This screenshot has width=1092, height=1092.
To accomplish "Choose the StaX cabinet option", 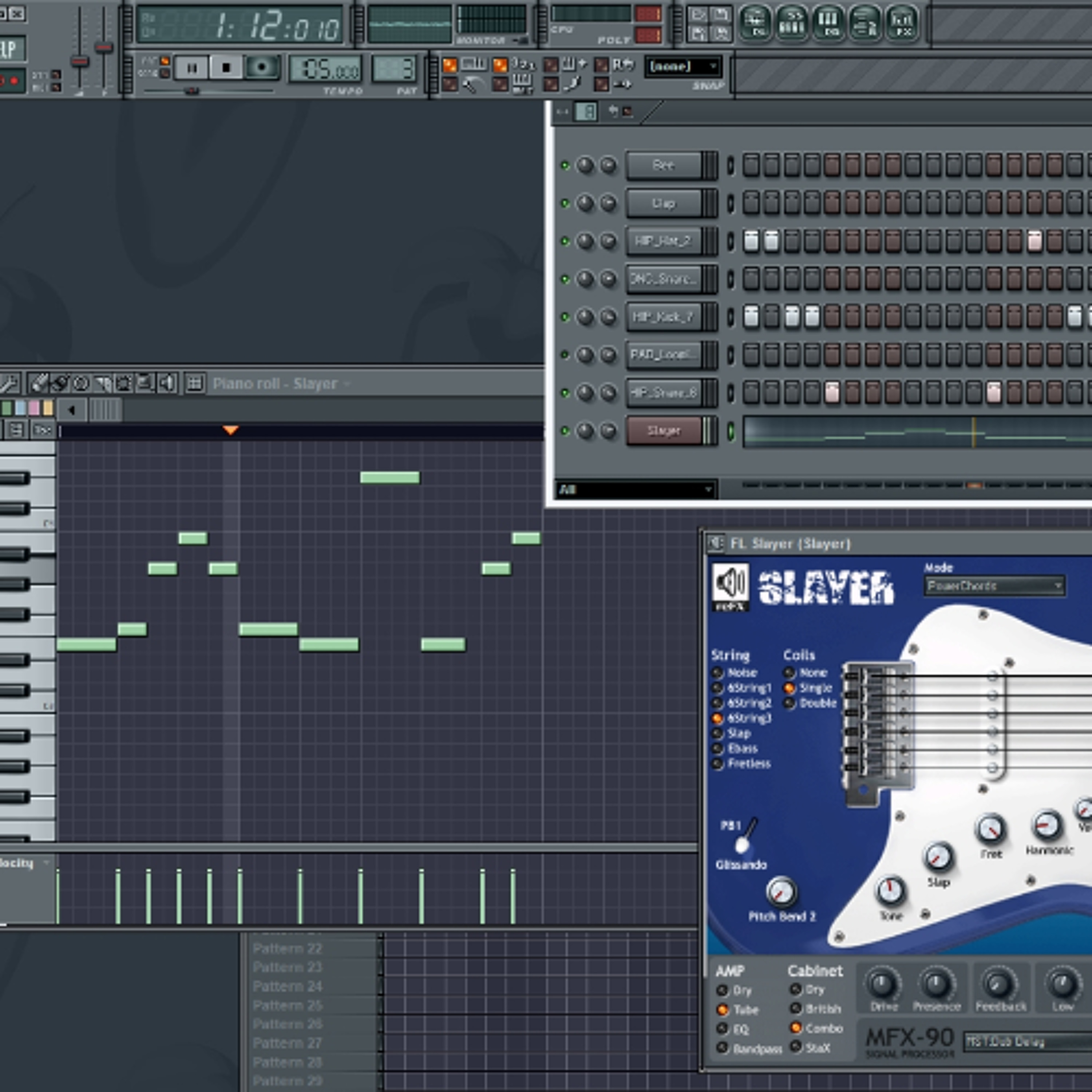I will 796,1047.
